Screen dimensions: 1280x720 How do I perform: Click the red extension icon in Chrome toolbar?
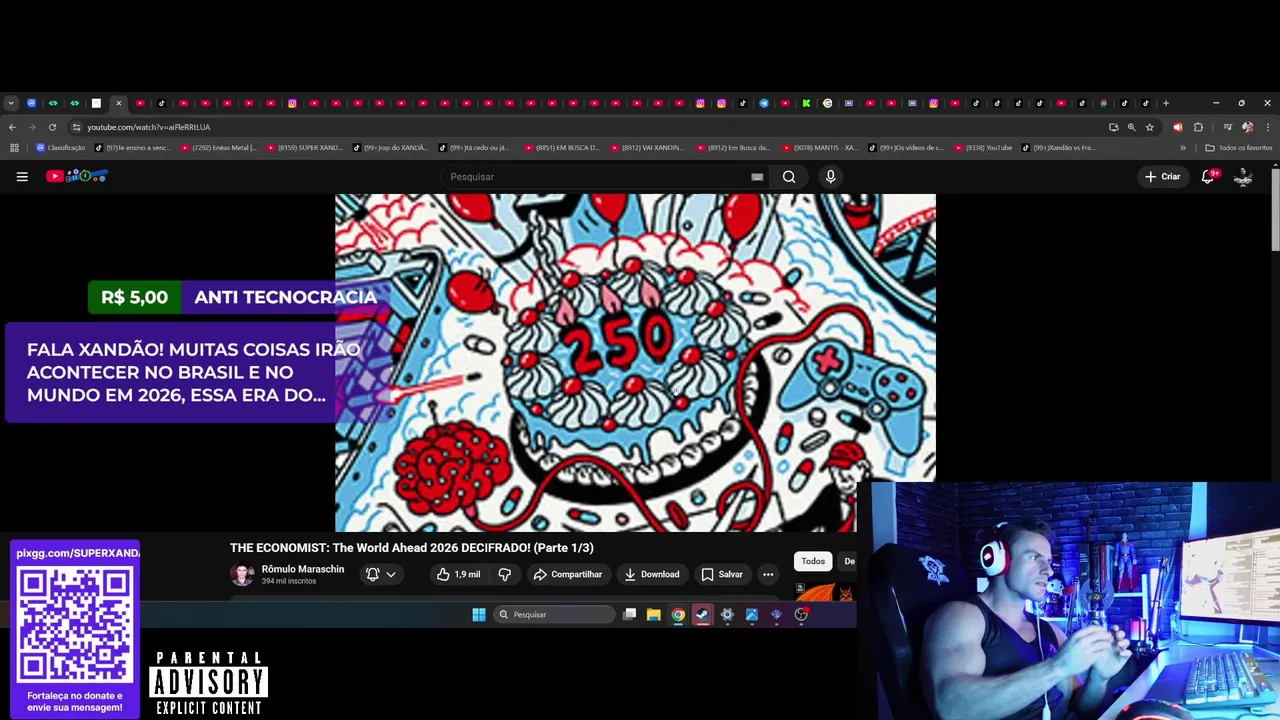click(x=1178, y=127)
